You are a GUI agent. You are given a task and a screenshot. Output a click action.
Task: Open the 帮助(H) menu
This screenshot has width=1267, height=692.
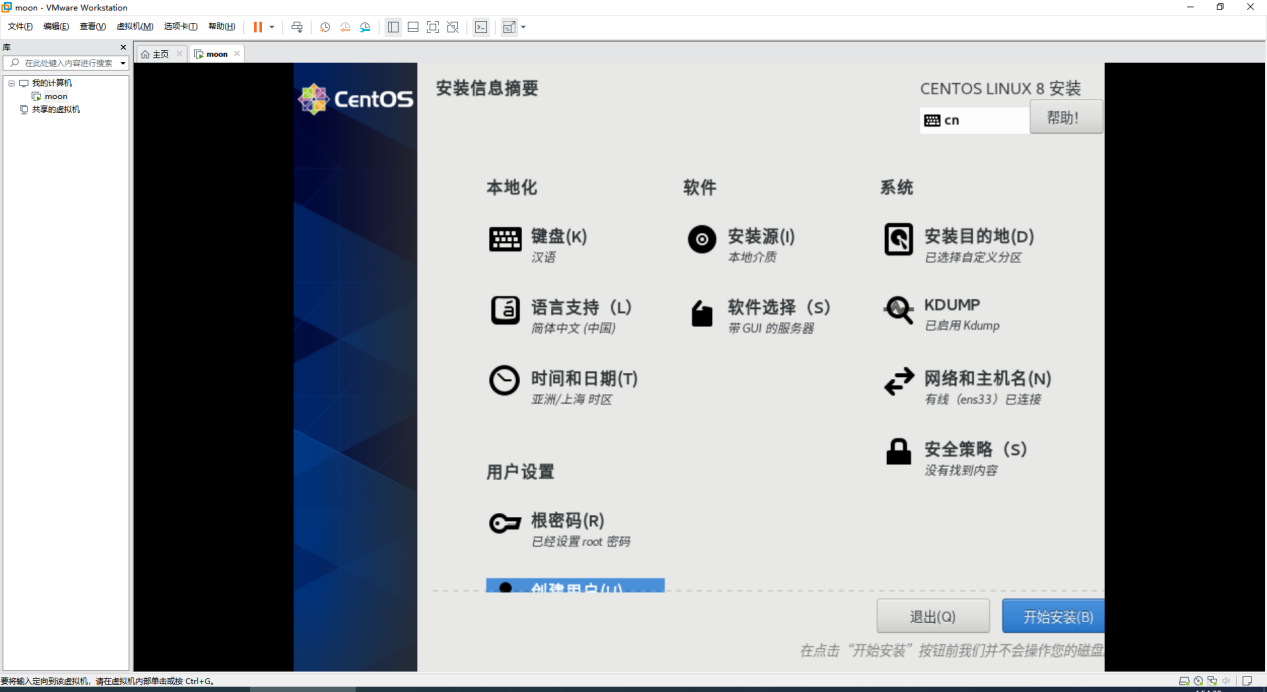coord(222,27)
